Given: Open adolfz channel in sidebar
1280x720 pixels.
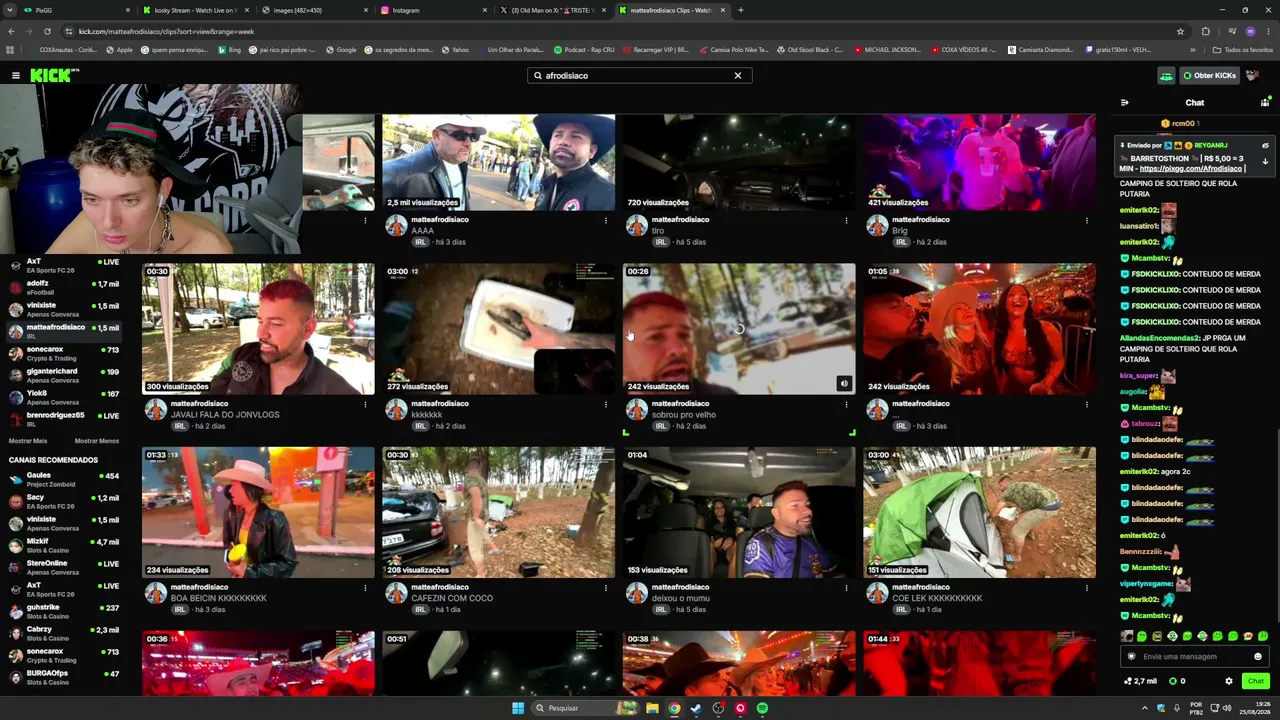Looking at the screenshot, I should (64, 287).
